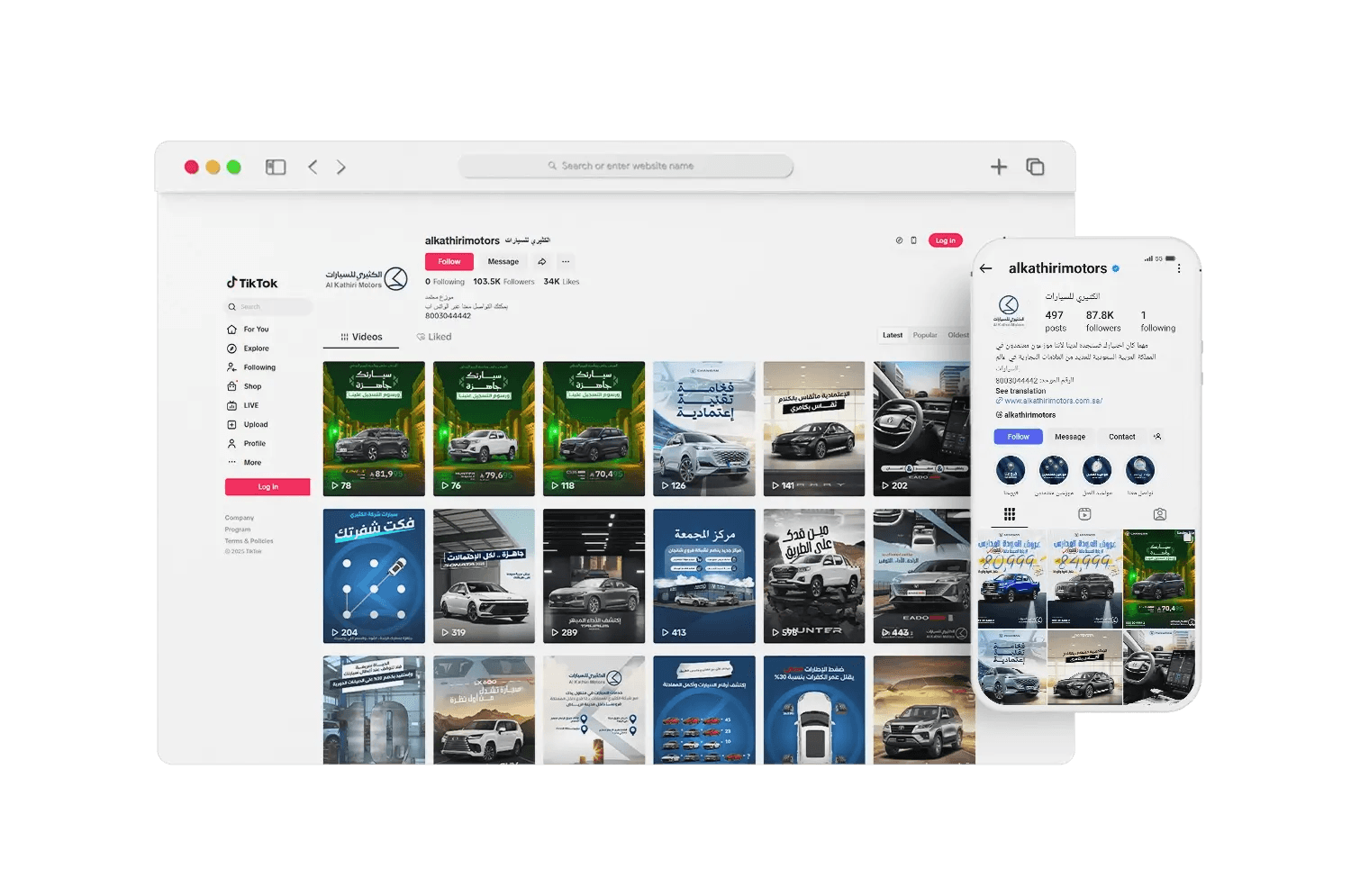Go forward with the browser forward chevron
The image size is (1351, 896).
341,167
